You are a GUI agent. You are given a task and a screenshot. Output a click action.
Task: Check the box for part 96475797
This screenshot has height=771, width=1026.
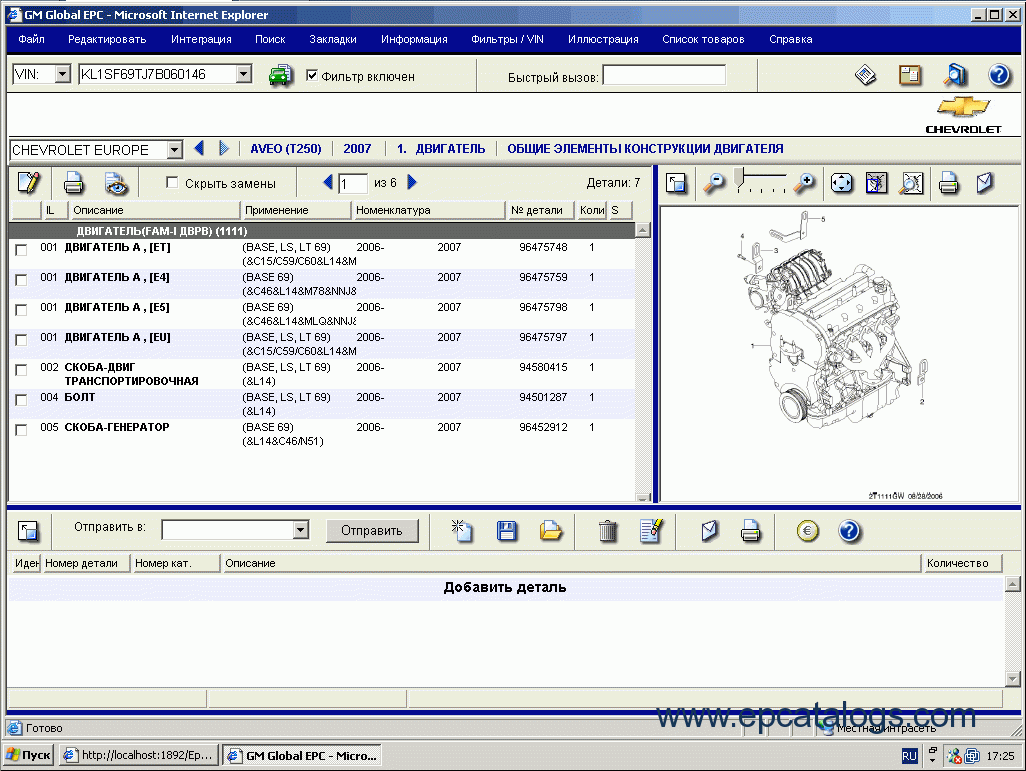[21, 340]
